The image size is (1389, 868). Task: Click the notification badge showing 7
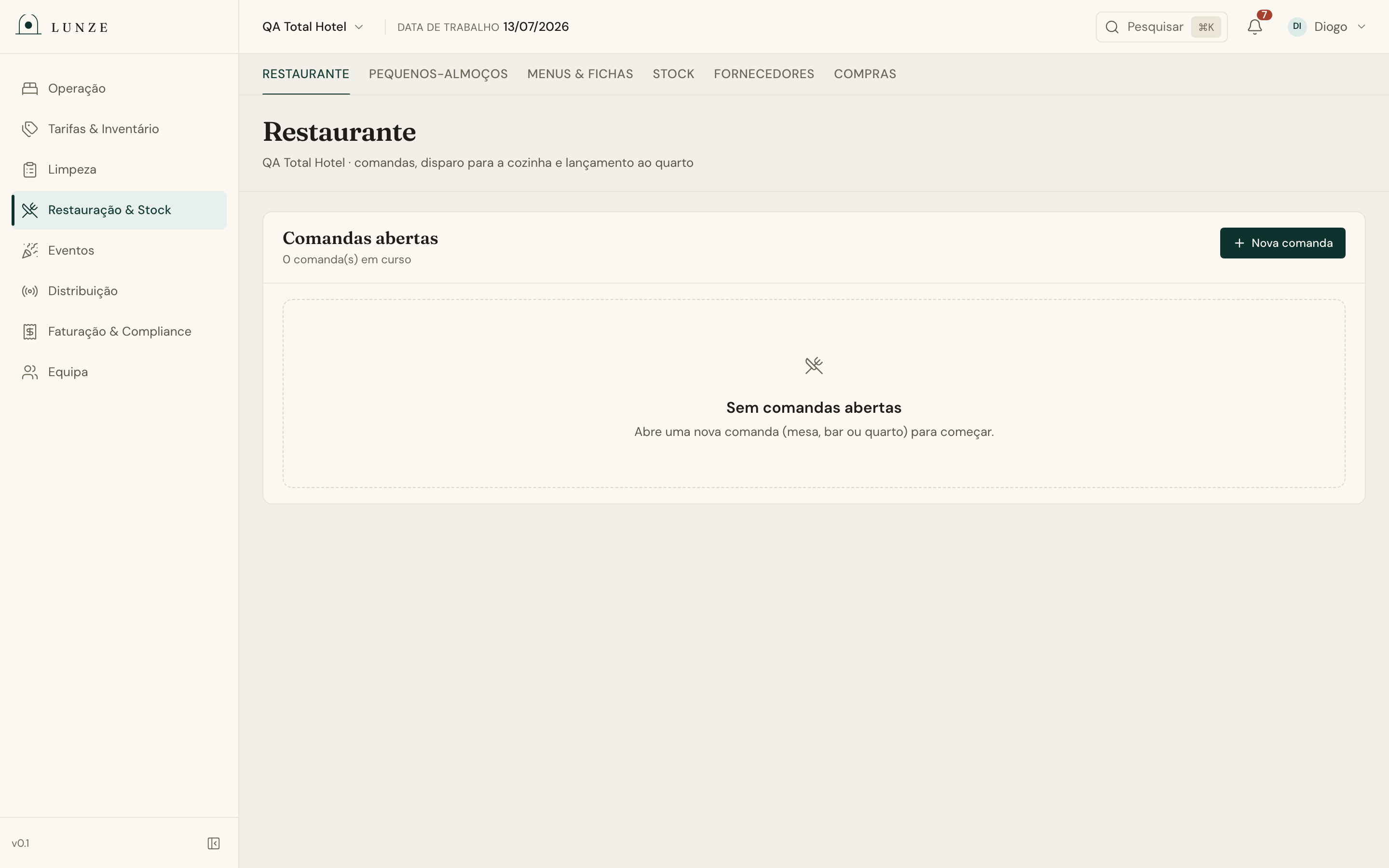[1265, 15]
